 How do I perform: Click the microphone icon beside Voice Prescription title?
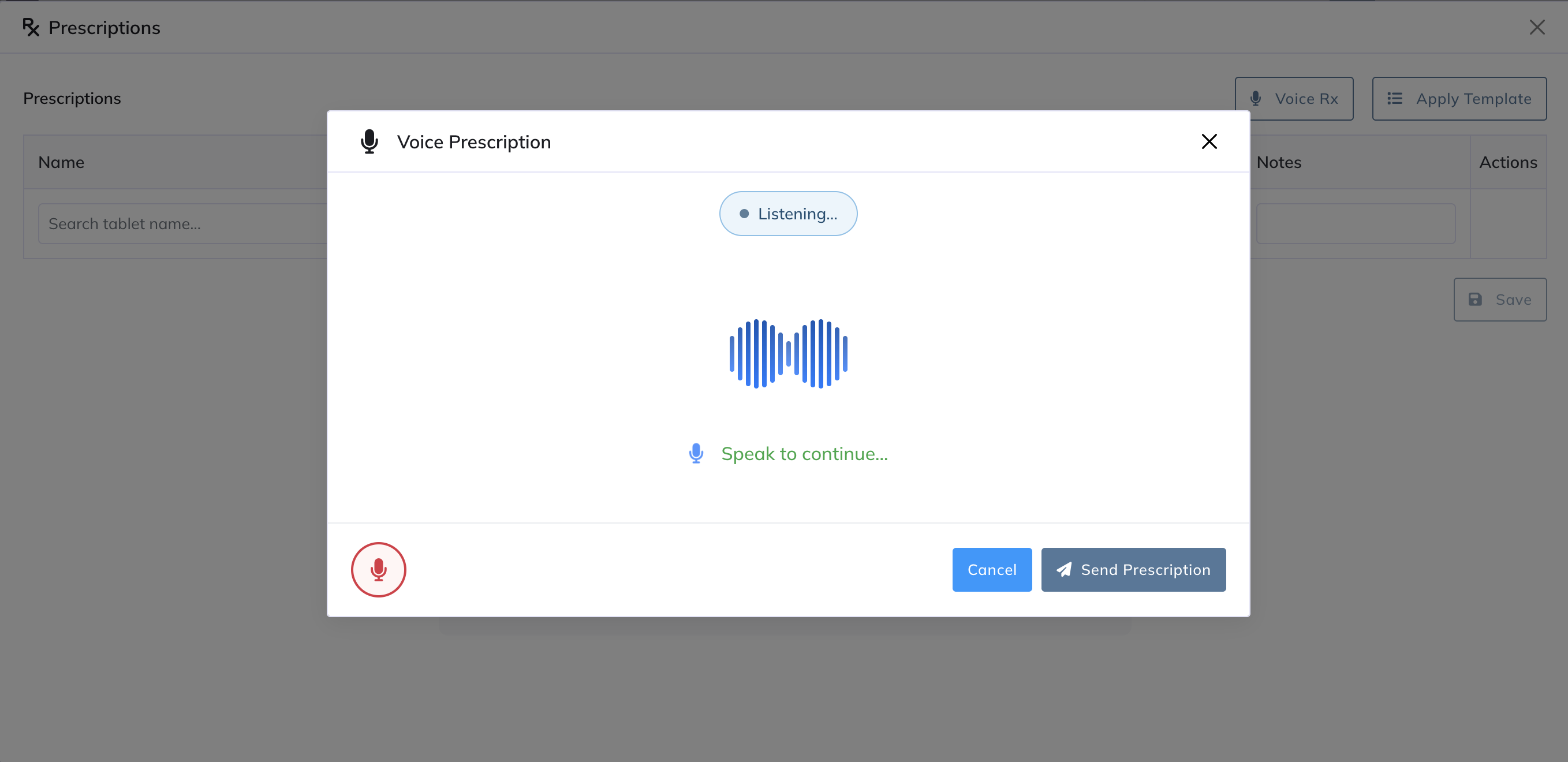[x=369, y=141]
